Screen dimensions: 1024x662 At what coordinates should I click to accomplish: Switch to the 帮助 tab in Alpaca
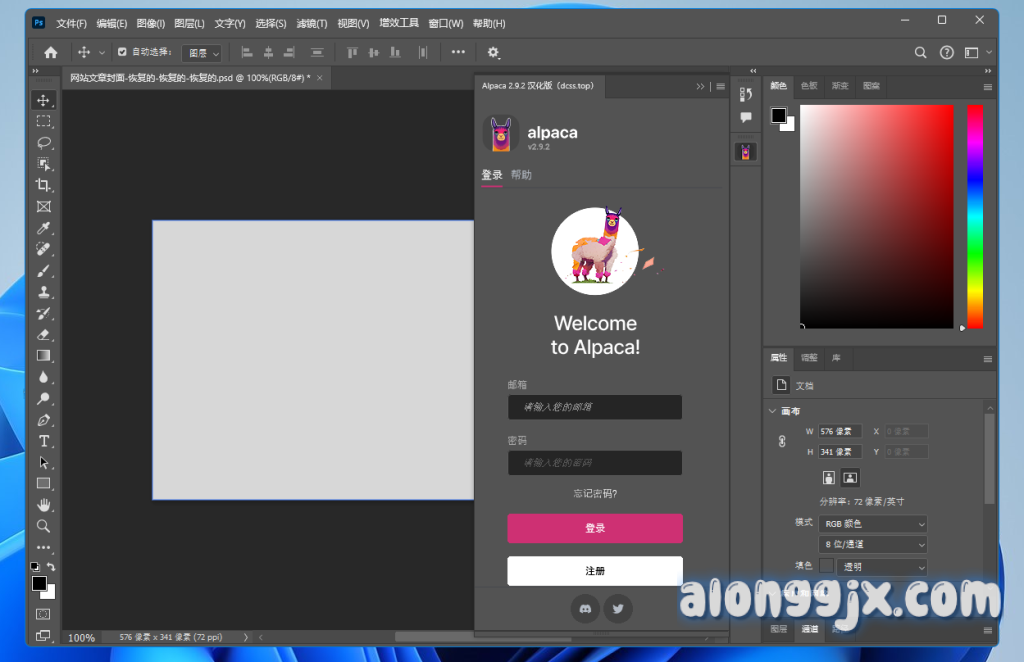(x=521, y=175)
